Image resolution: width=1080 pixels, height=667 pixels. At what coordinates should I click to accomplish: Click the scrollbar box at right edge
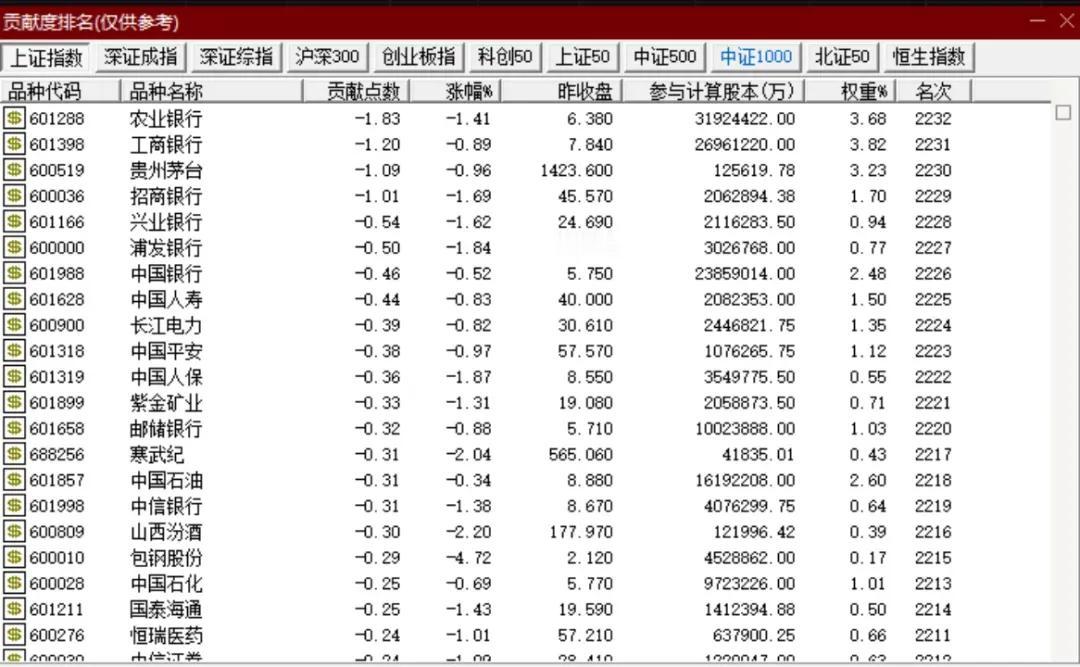pos(1063,112)
